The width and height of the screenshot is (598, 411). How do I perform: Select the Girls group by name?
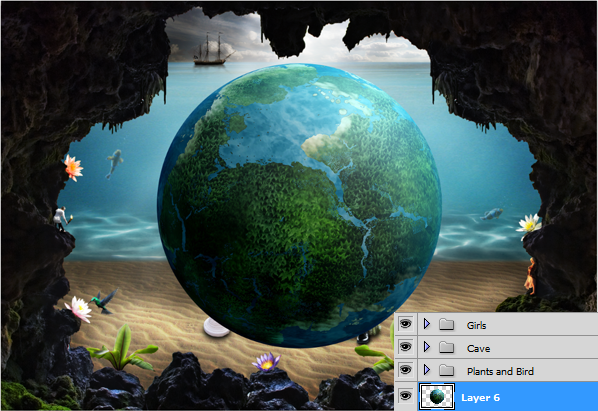(x=476, y=325)
